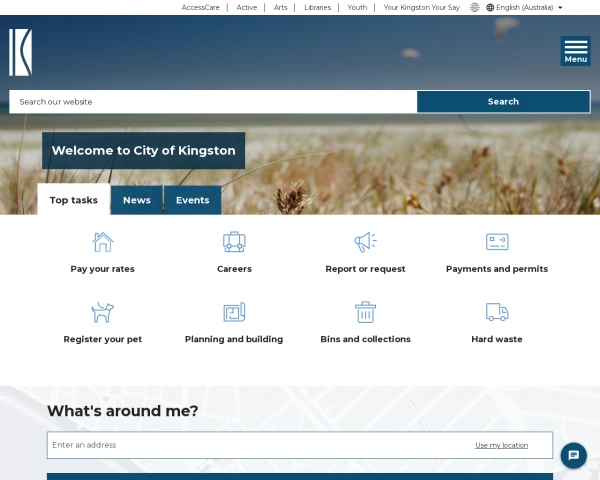Click the Use my location link
The width and height of the screenshot is (600, 480).
coord(501,445)
